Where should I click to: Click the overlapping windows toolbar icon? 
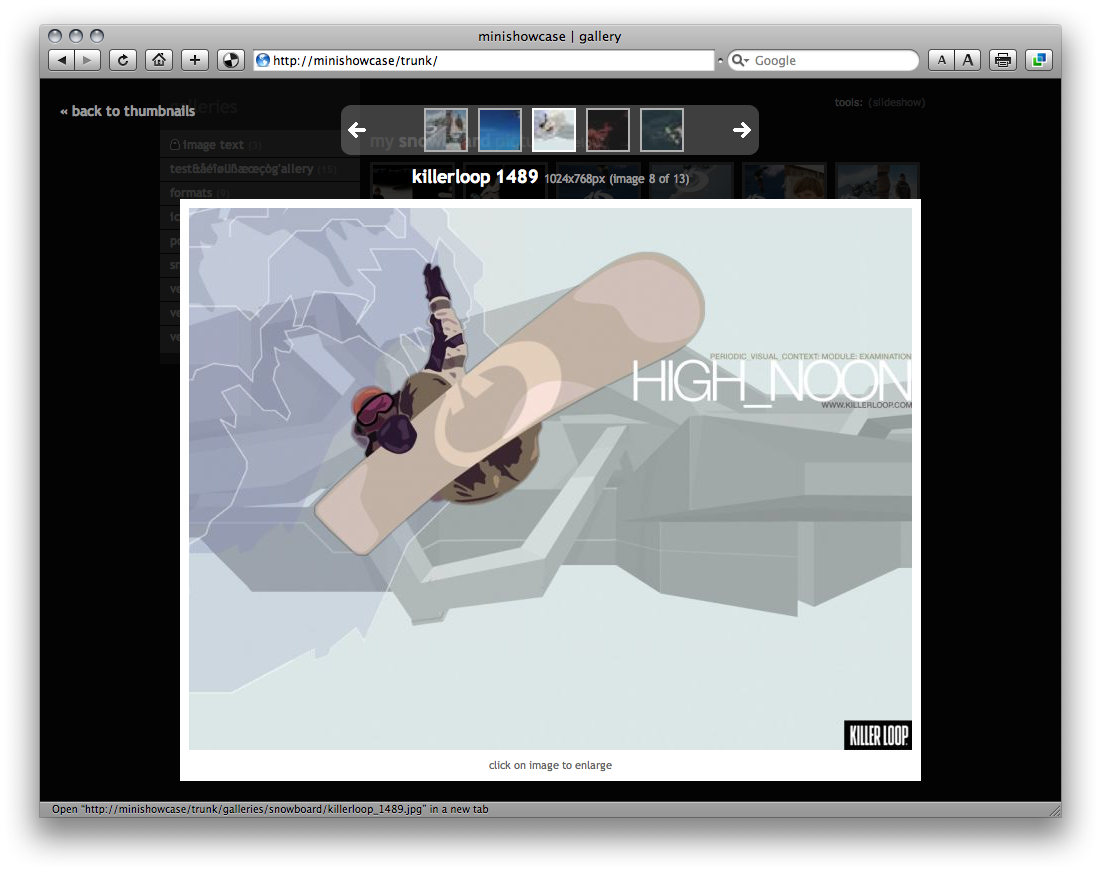point(1039,60)
